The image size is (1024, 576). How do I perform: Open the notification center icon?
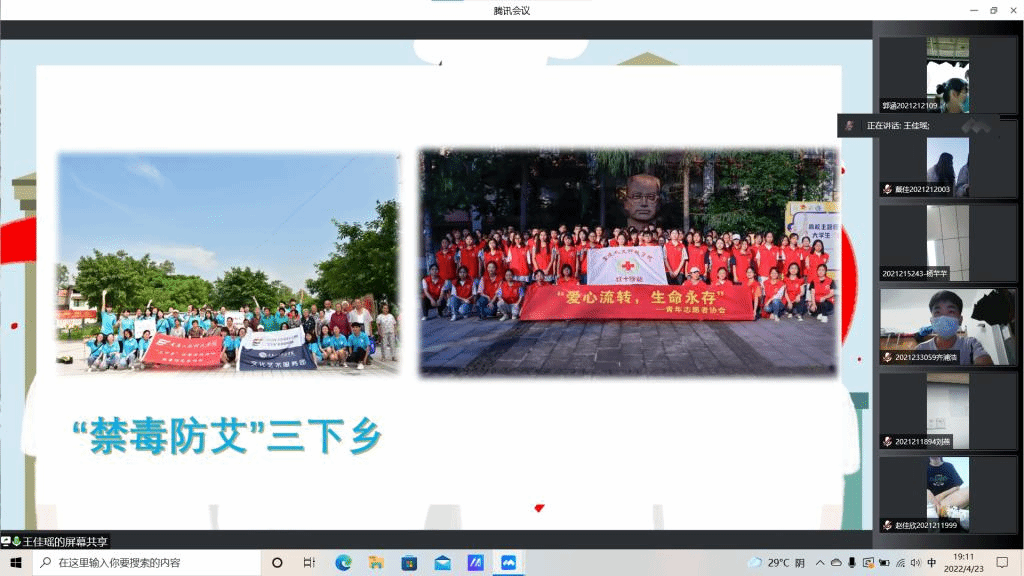point(1003,563)
